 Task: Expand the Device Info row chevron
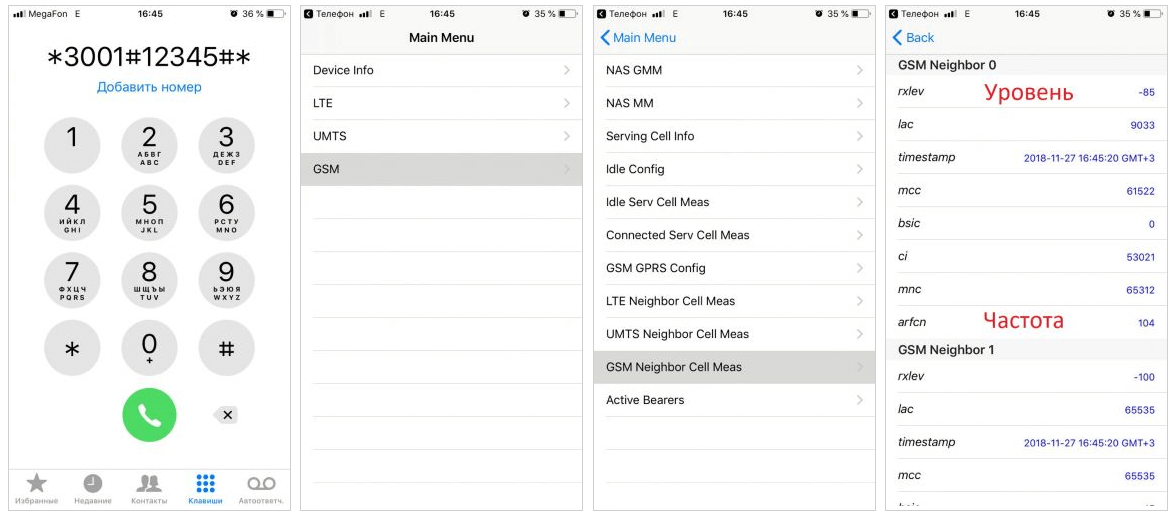[567, 70]
